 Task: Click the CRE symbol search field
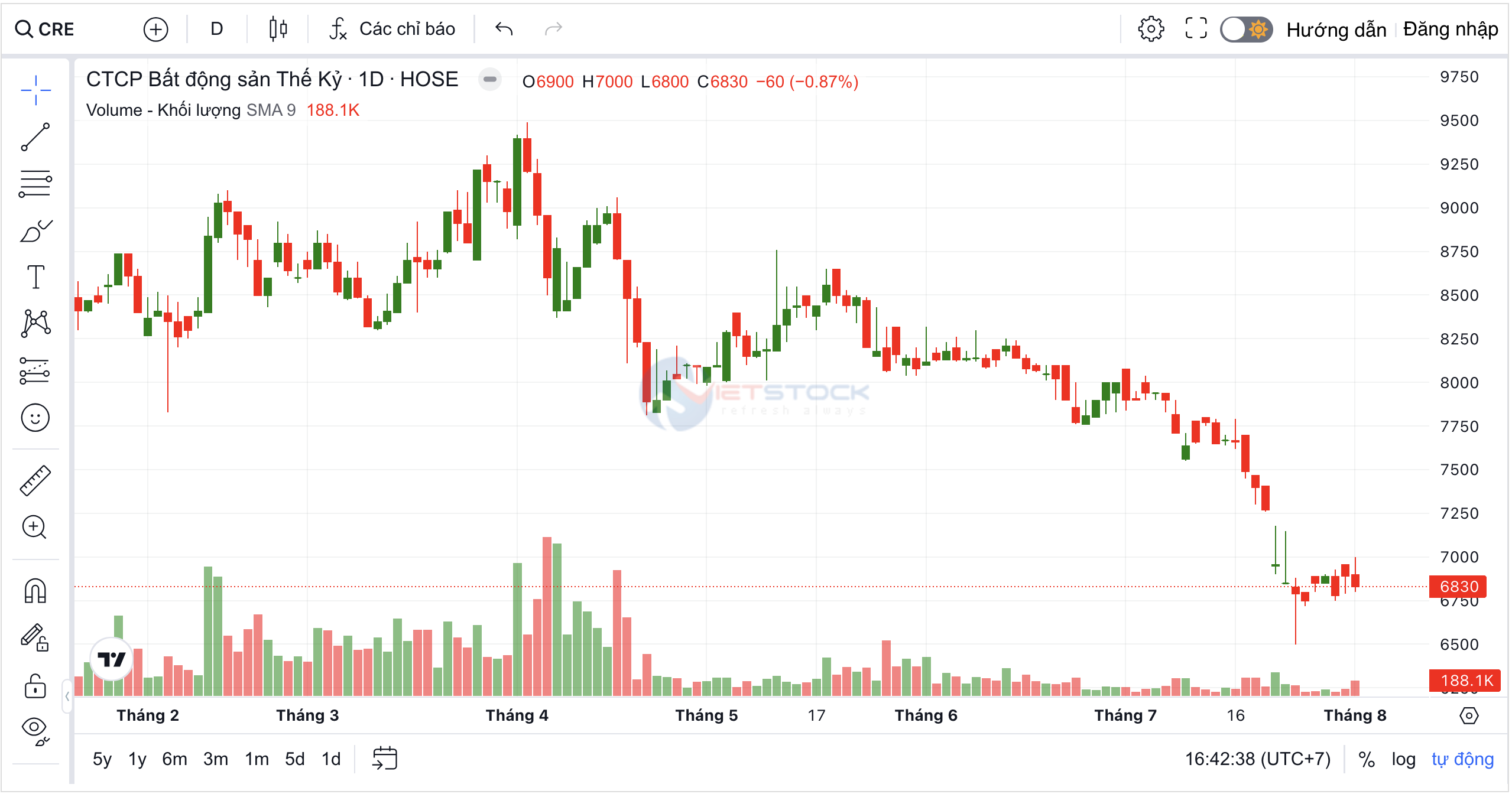[56, 29]
